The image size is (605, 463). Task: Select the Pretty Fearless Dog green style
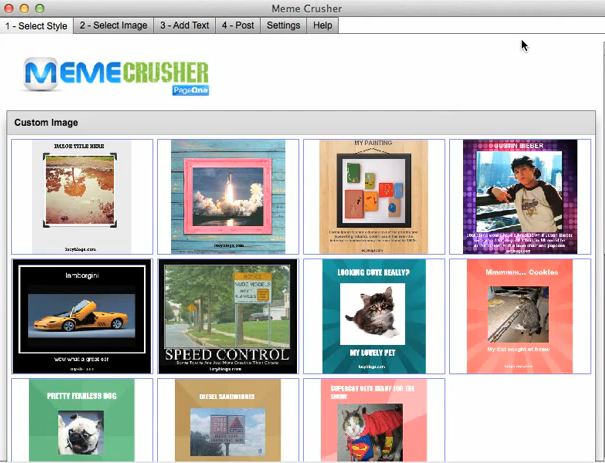click(x=82, y=420)
